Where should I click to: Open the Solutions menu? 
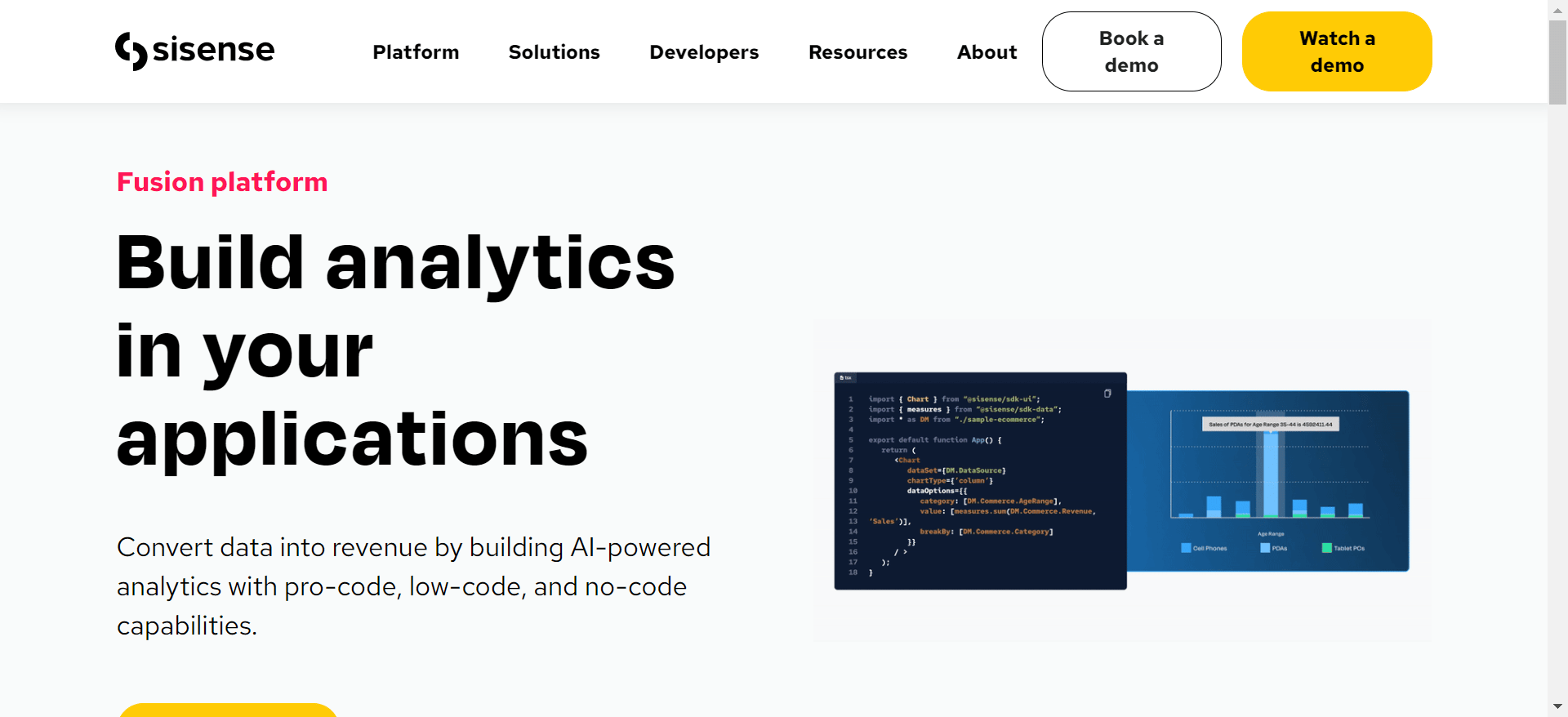(554, 52)
